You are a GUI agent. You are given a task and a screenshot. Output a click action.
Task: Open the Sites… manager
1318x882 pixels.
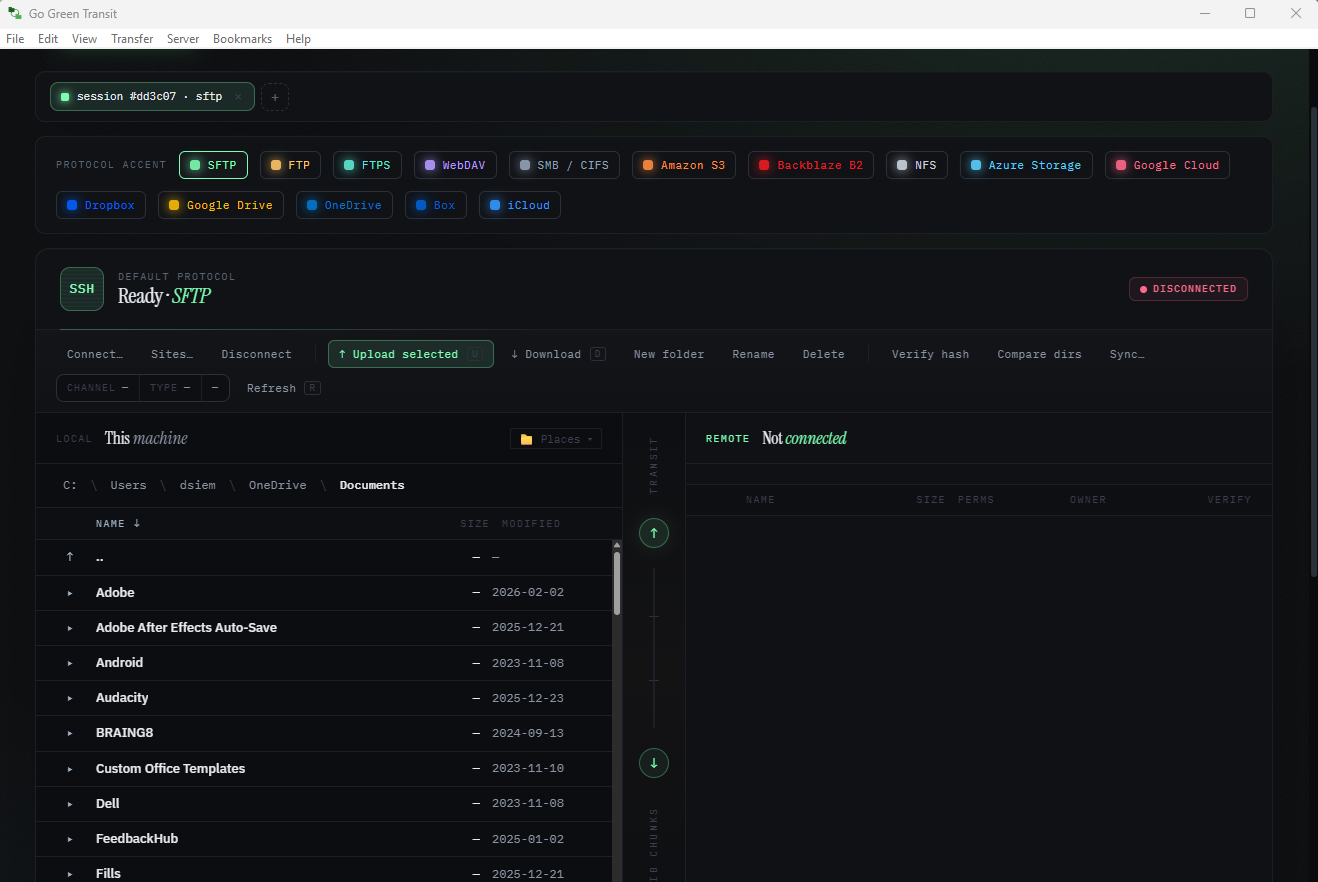coord(172,354)
